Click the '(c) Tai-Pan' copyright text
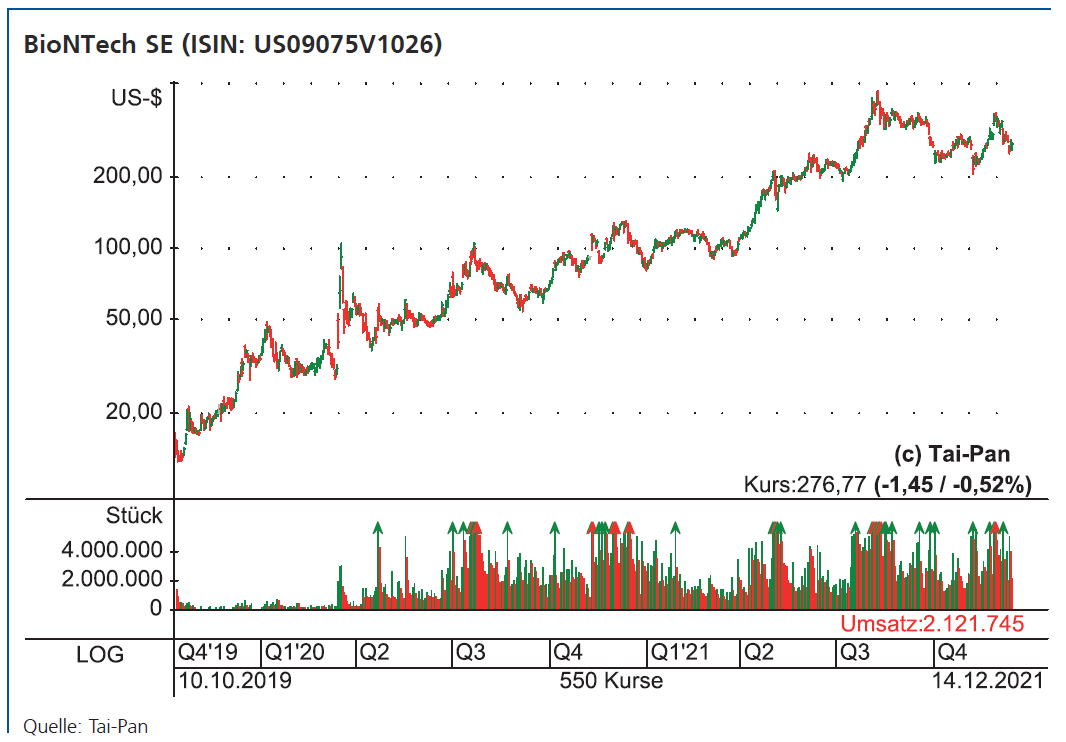Viewport: 1066px width, 742px height. point(952,454)
